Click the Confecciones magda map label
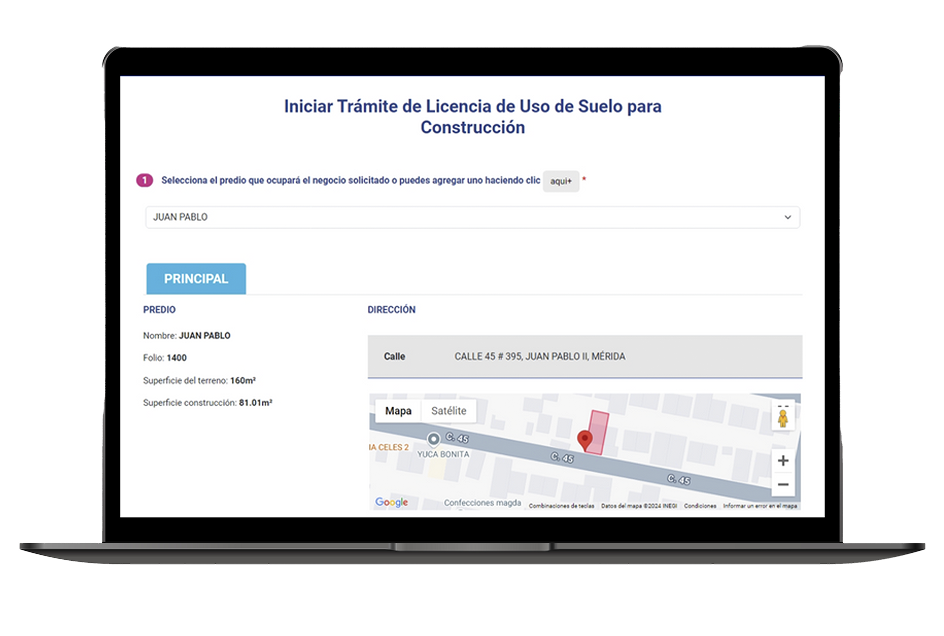The width and height of the screenshot is (944, 636). [x=482, y=503]
